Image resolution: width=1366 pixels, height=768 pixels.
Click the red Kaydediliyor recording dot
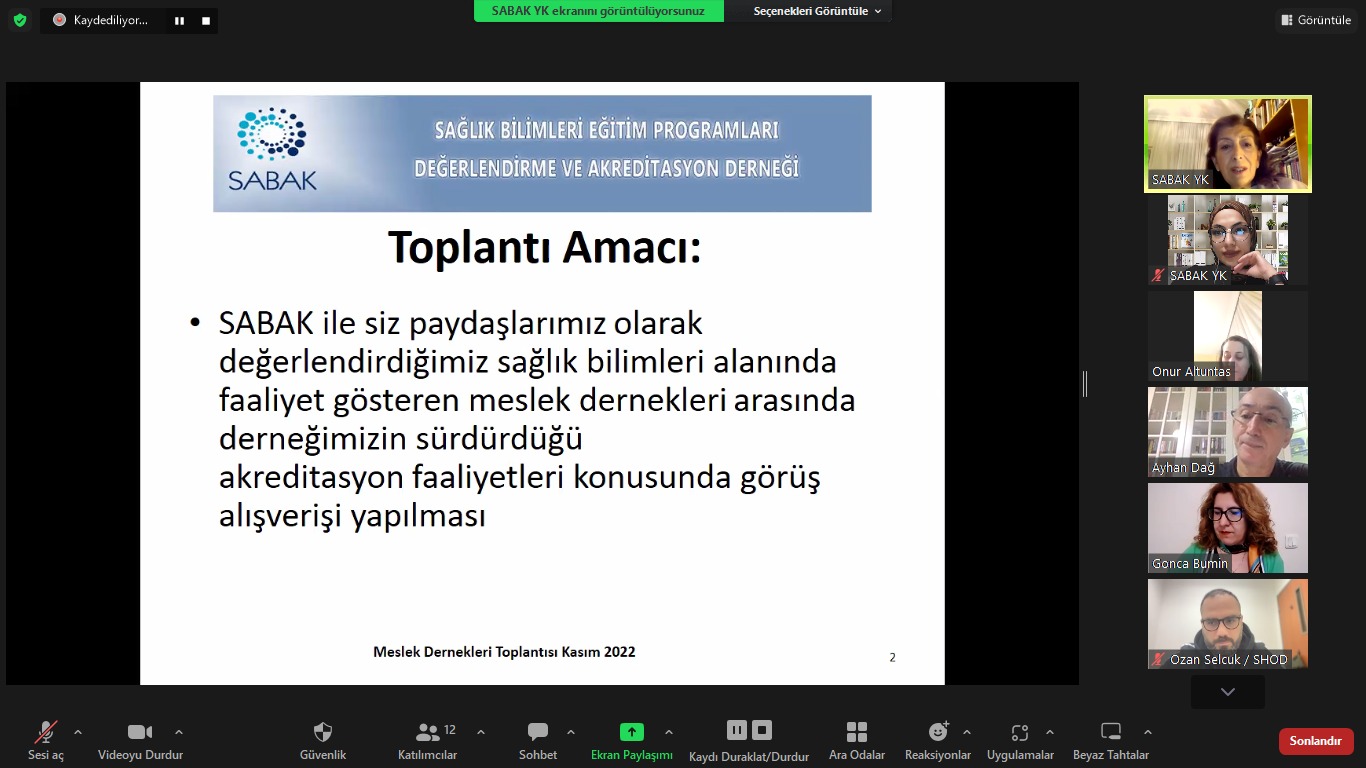coord(59,20)
